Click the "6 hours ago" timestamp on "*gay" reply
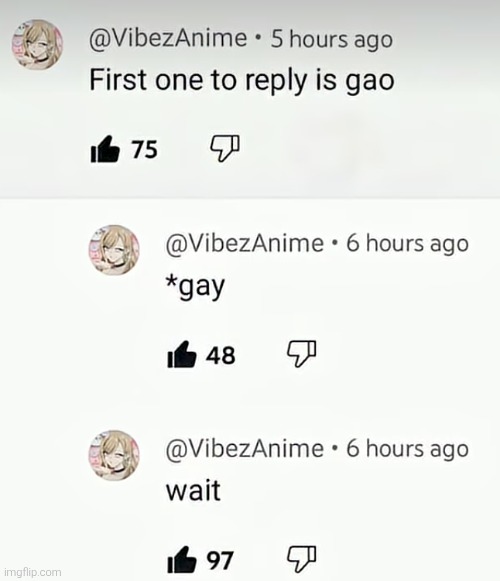 click(408, 244)
